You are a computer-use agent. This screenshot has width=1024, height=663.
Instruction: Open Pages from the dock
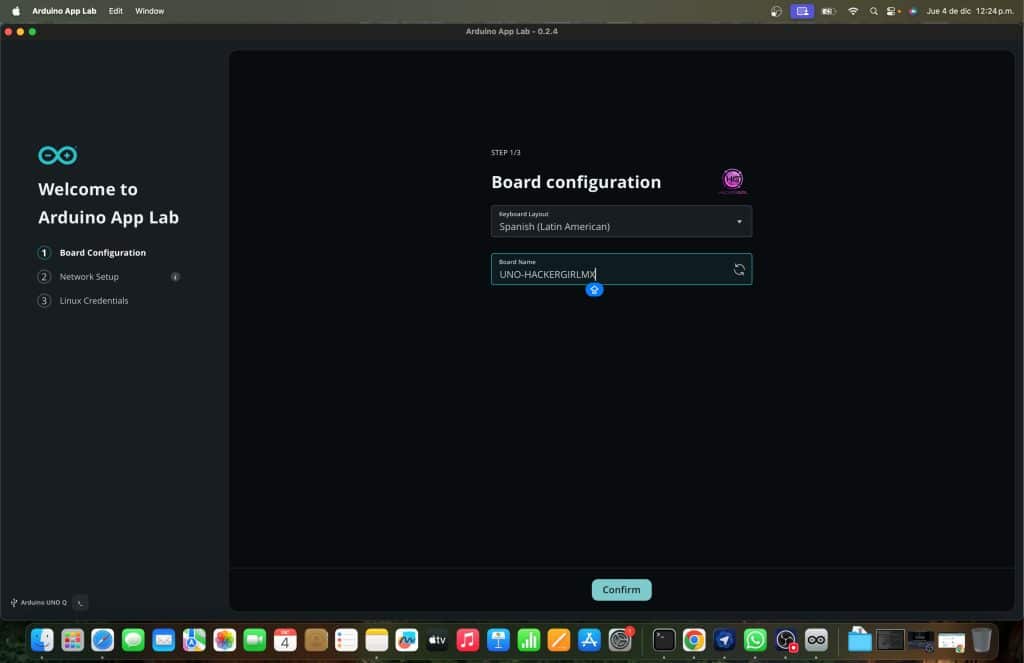[558, 640]
